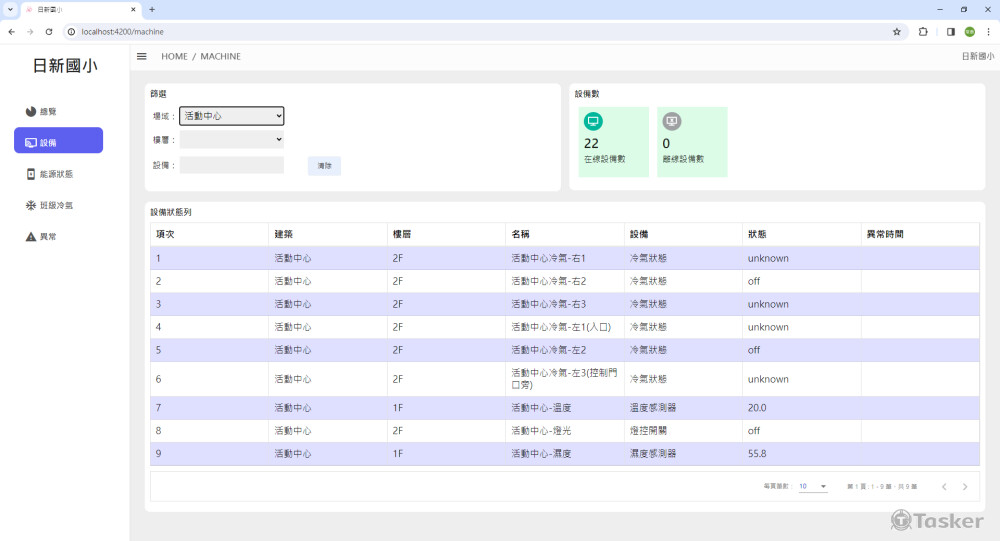Open the browser extensions puzzle icon
The image size is (1000, 541).
[x=923, y=32]
